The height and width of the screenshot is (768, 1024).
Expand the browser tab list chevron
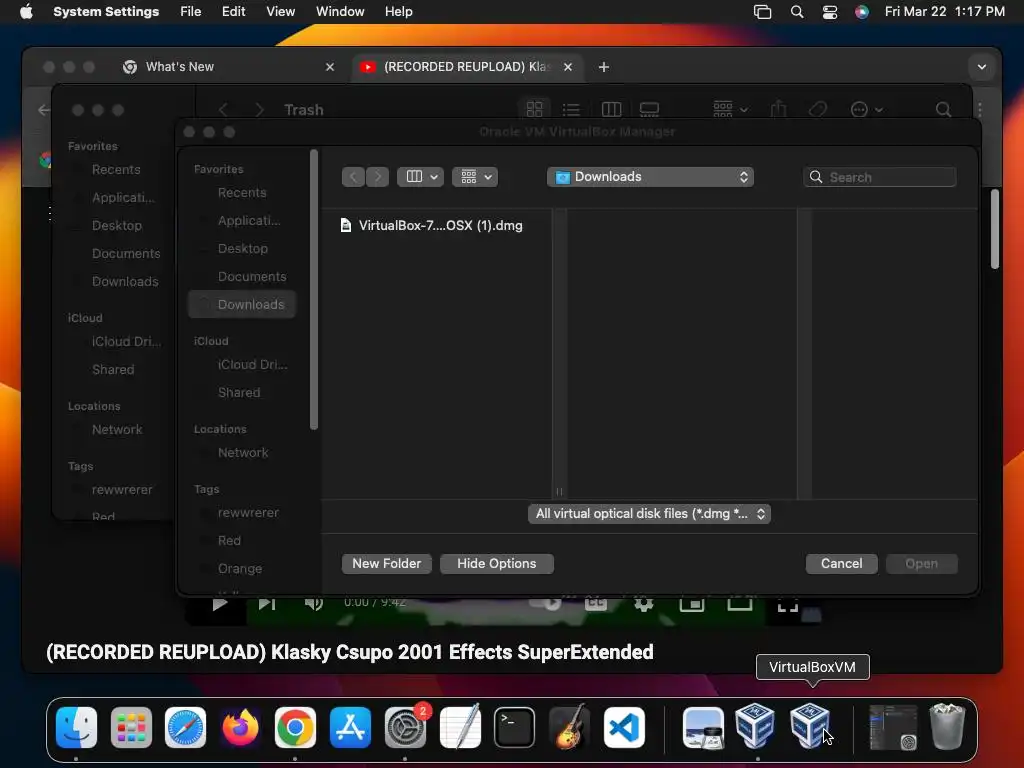tap(982, 67)
